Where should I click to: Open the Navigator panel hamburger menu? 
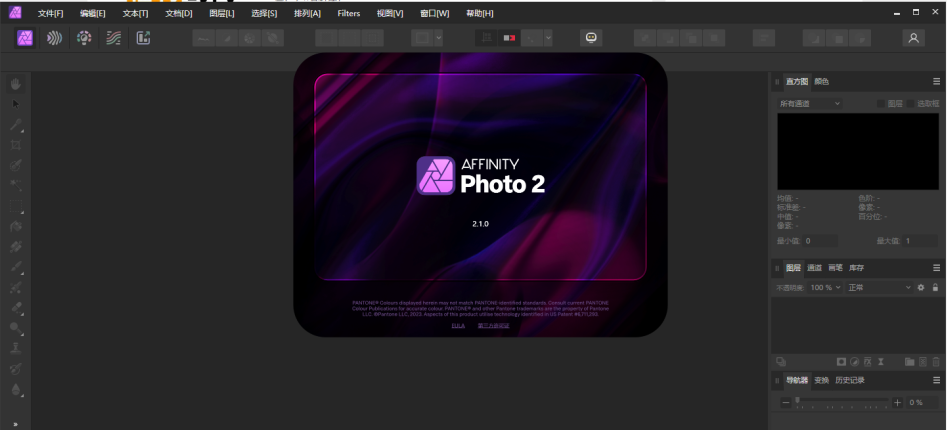(937, 380)
